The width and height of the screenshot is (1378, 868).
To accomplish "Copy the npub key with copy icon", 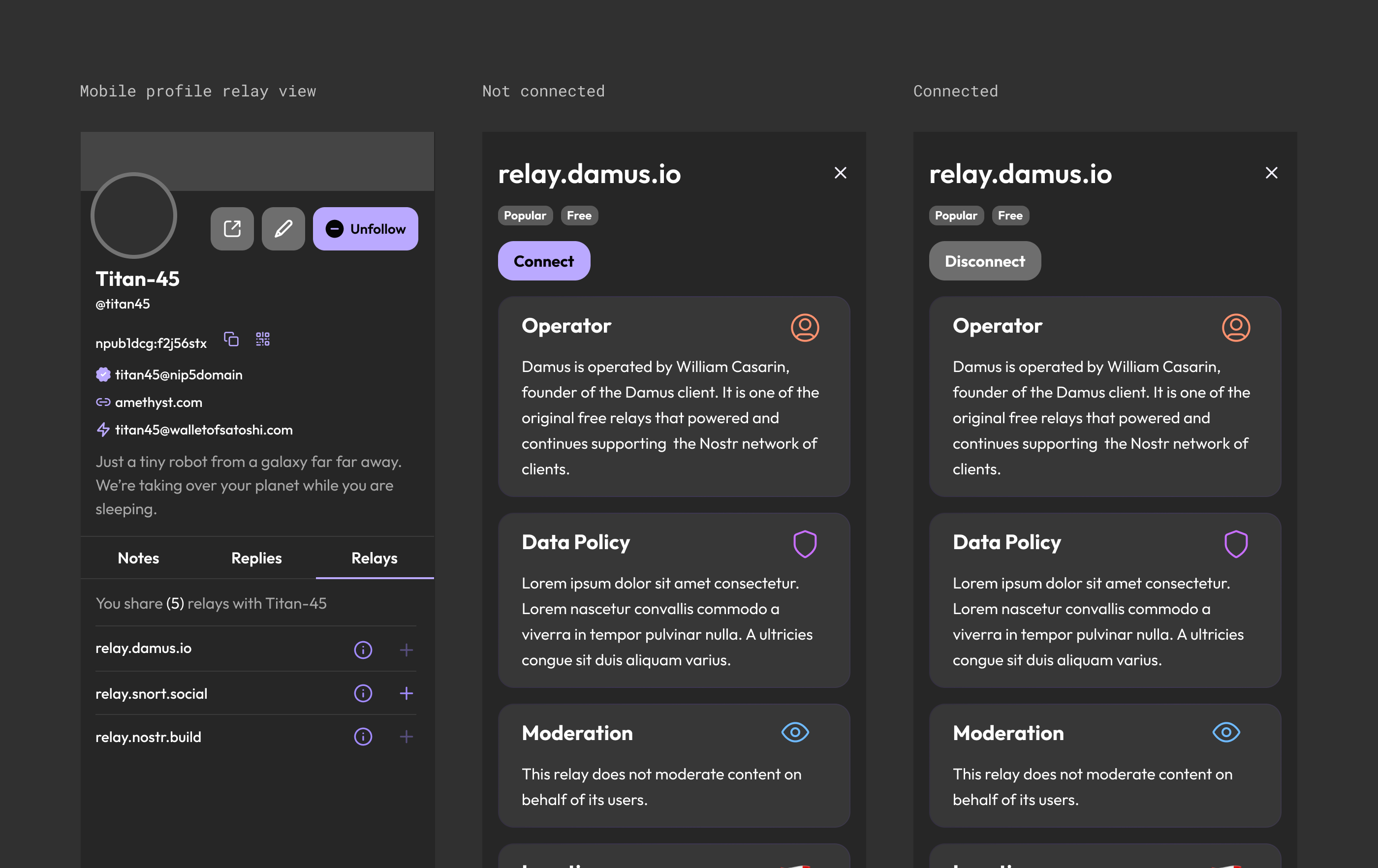I will (x=231, y=340).
